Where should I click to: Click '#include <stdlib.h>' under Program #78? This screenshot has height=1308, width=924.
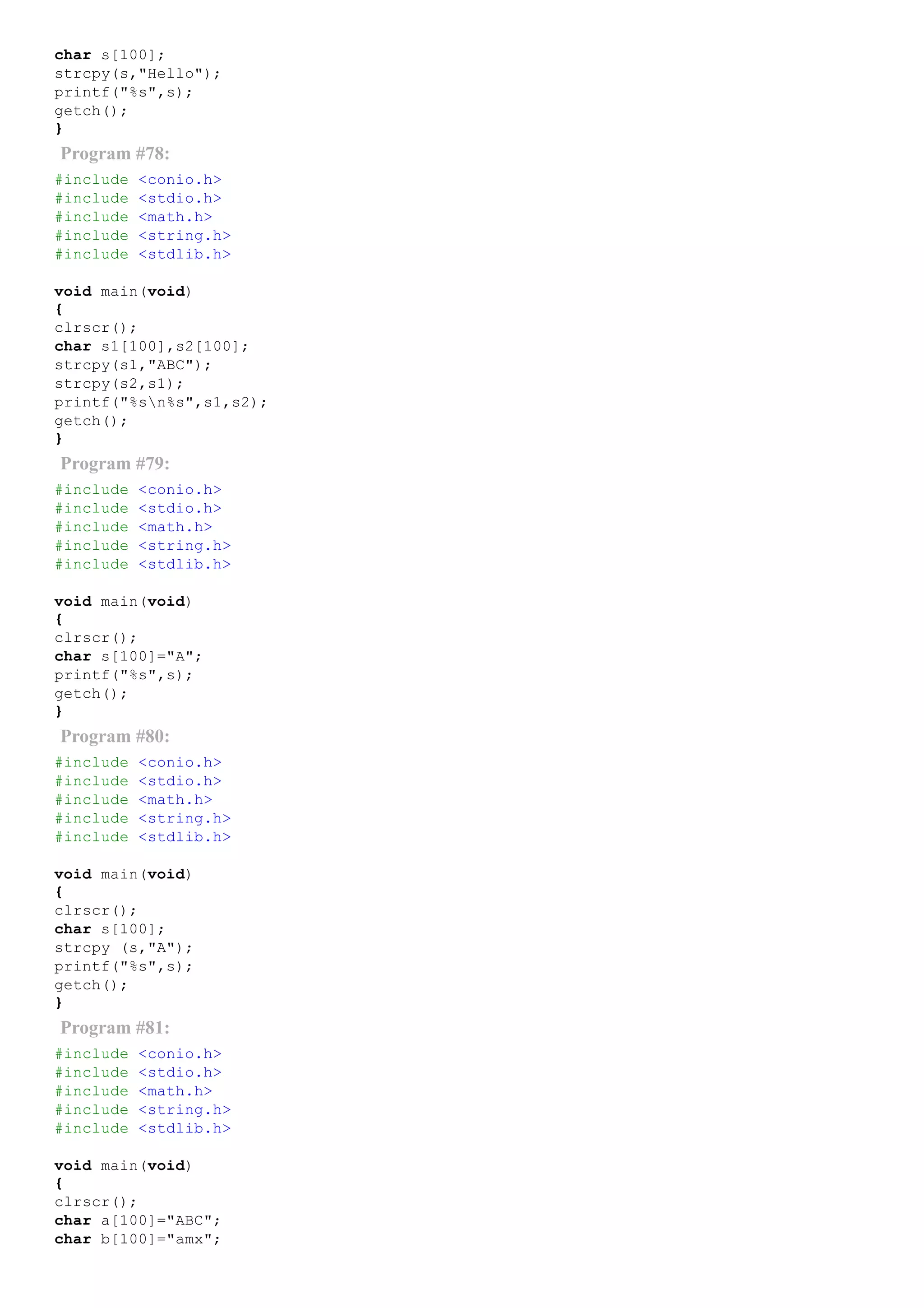[143, 255]
